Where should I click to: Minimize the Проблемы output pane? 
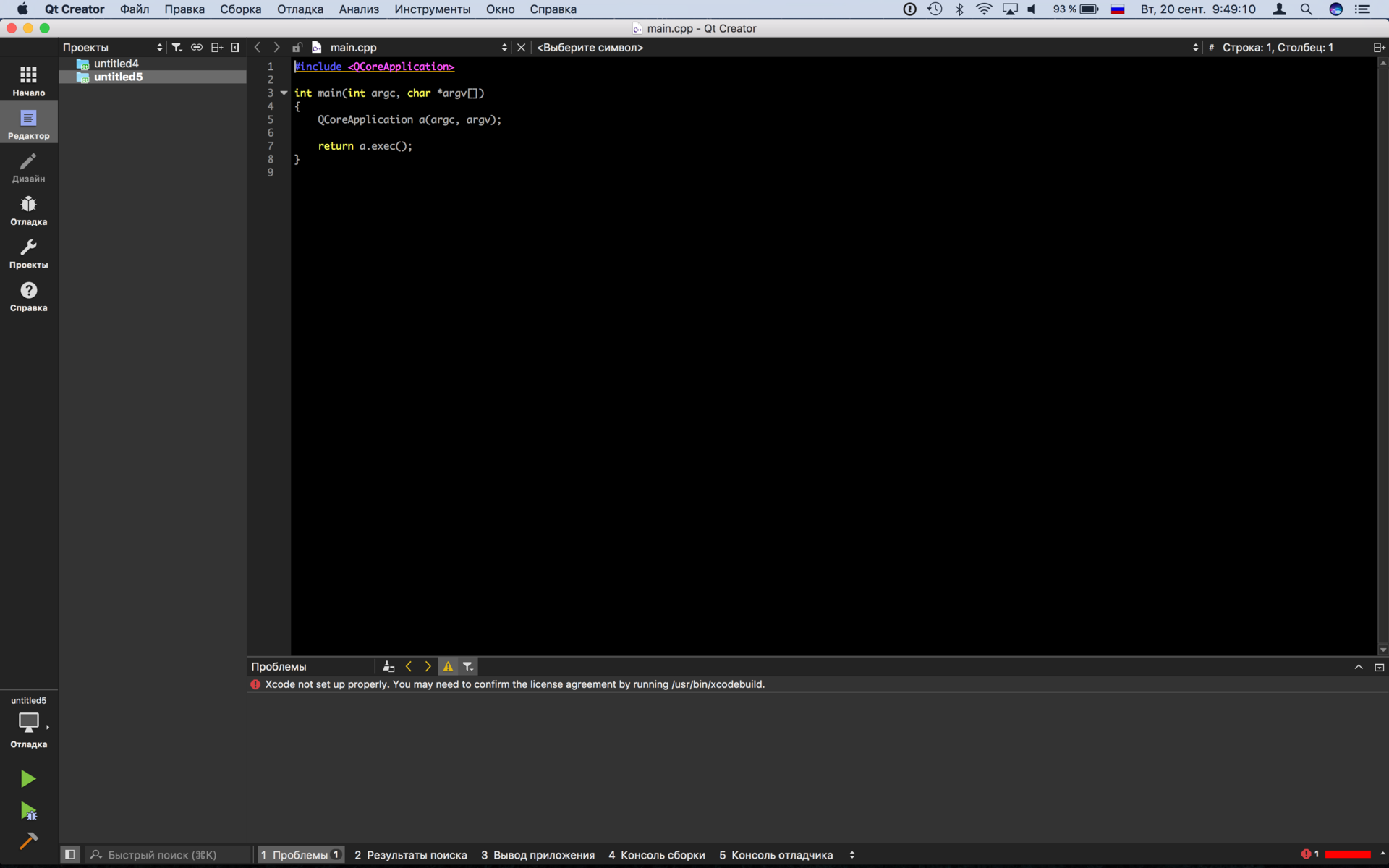pos(1359,667)
